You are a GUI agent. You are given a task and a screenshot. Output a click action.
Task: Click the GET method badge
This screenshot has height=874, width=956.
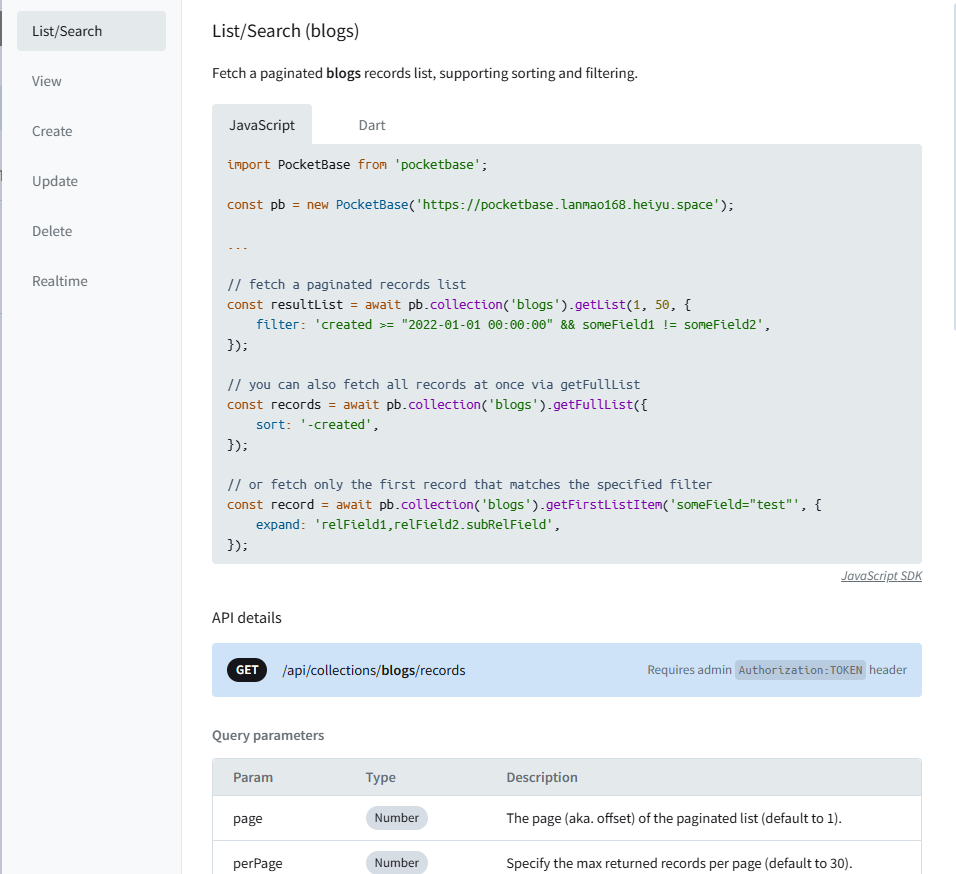pyautogui.click(x=247, y=670)
